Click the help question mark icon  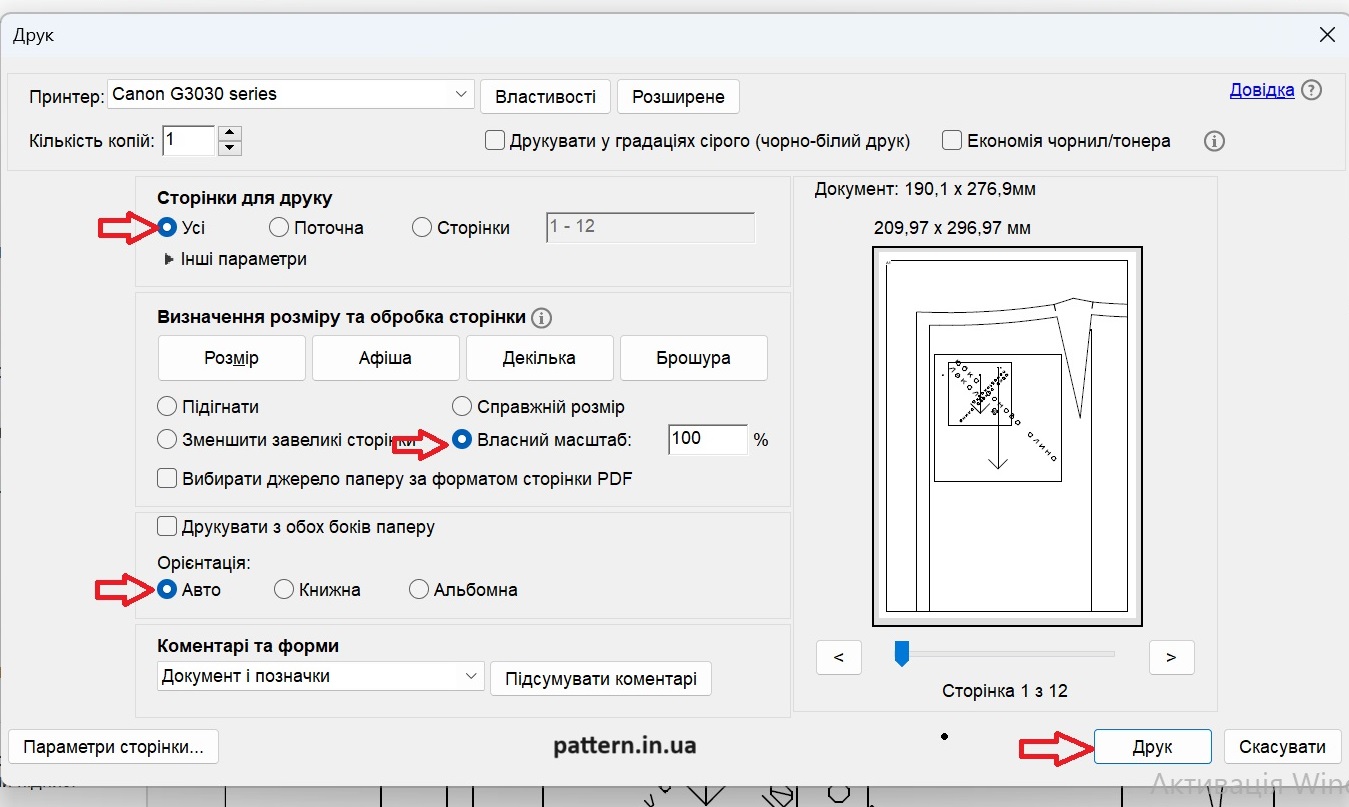1312,90
